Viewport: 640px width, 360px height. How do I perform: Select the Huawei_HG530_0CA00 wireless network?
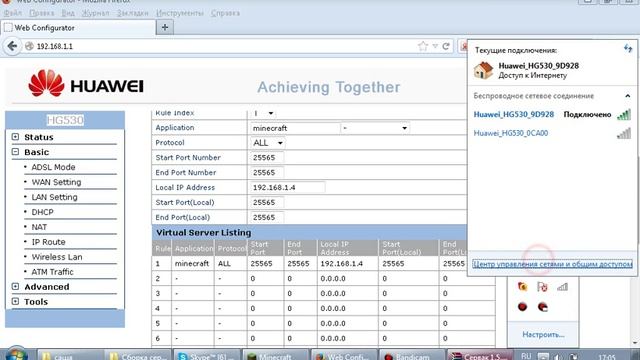tap(511, 133)
